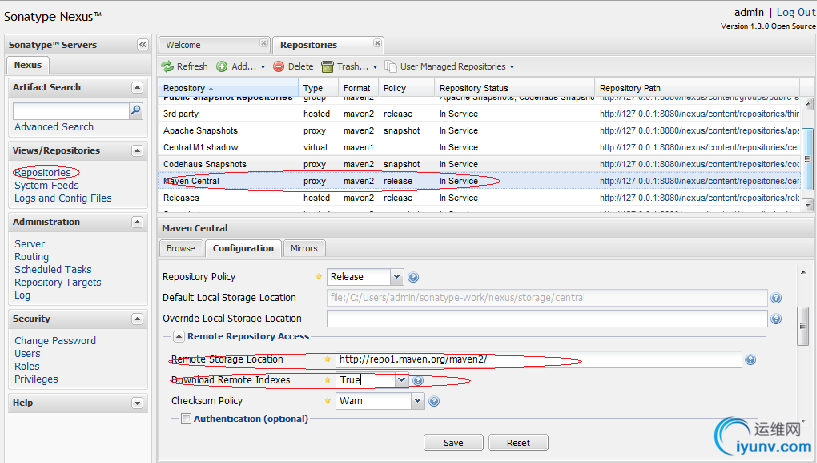Click the Reset button
The image size is (817, 463).
[x=518, y=443]
